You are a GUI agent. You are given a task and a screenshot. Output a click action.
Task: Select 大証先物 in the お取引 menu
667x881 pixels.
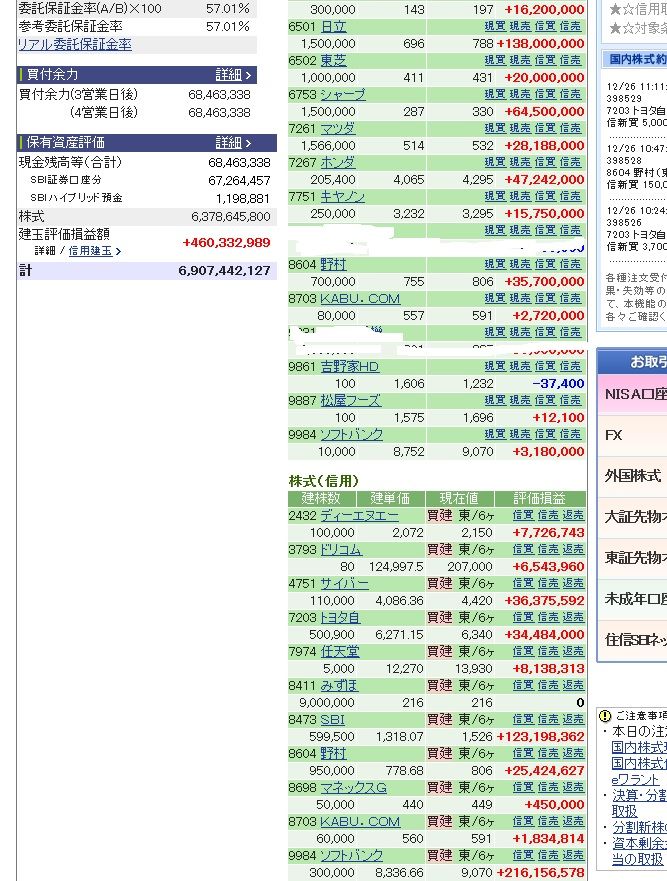click(x=632, y=517)
